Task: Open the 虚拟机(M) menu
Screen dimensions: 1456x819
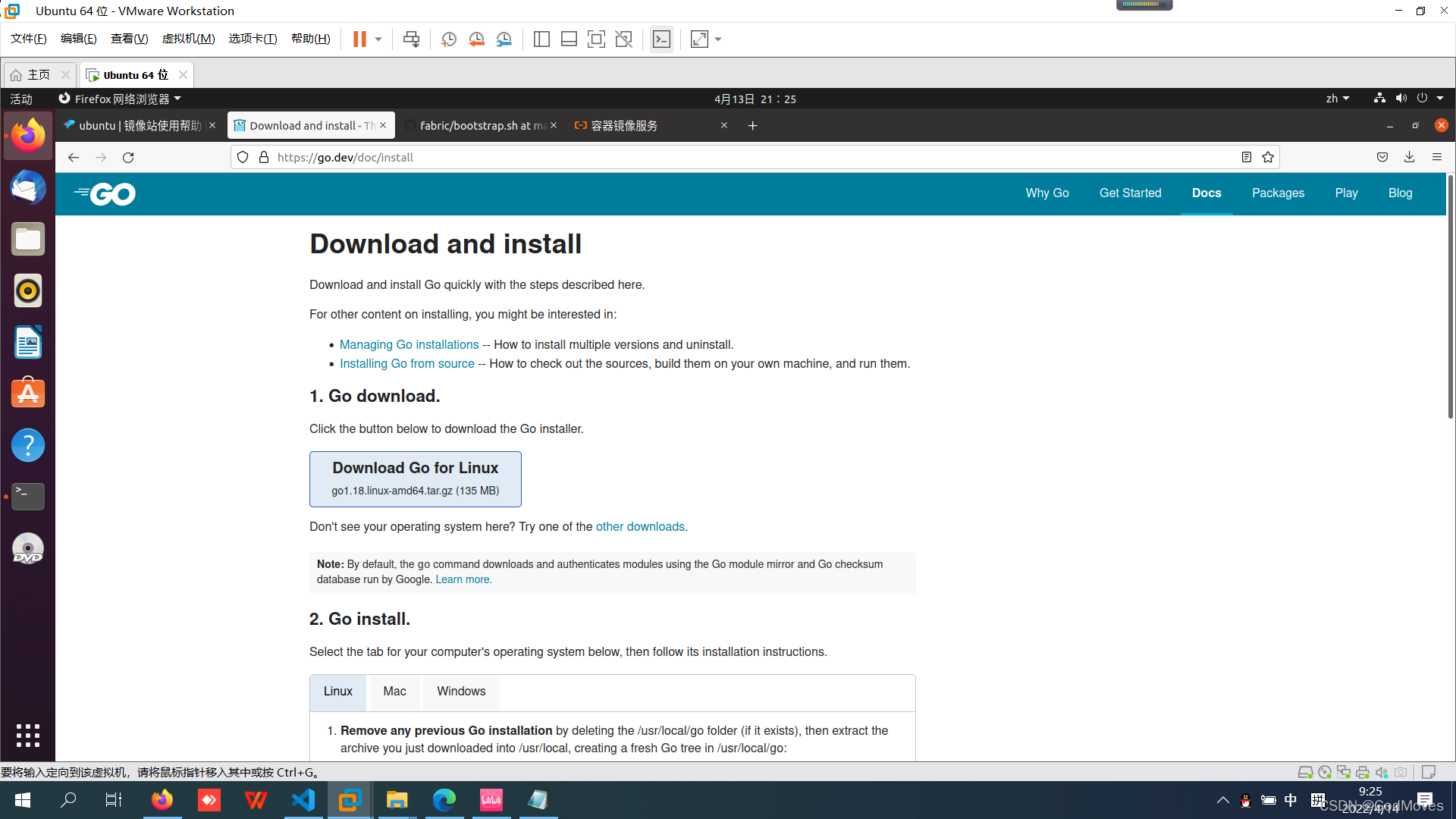Action: (188, 39)
